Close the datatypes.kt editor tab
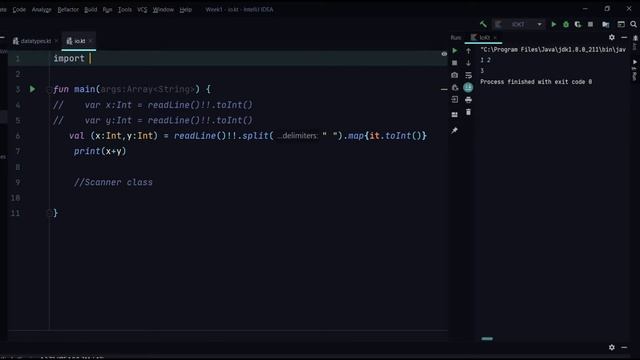 [56, 41]
